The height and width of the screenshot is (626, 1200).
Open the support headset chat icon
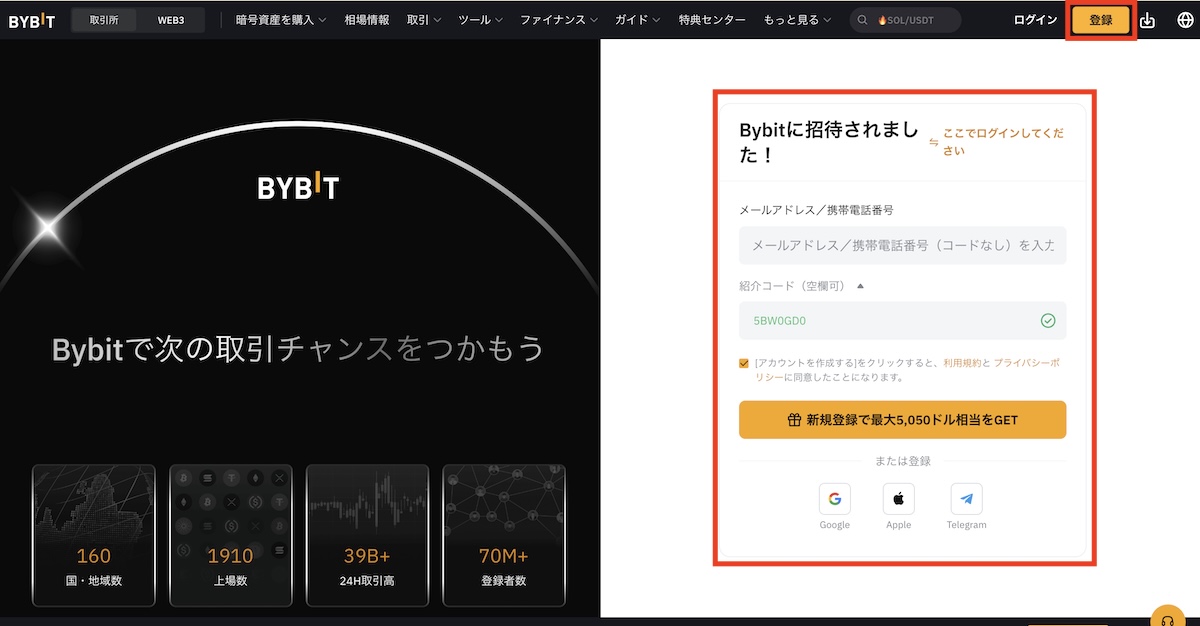[x=1167, y=619]
